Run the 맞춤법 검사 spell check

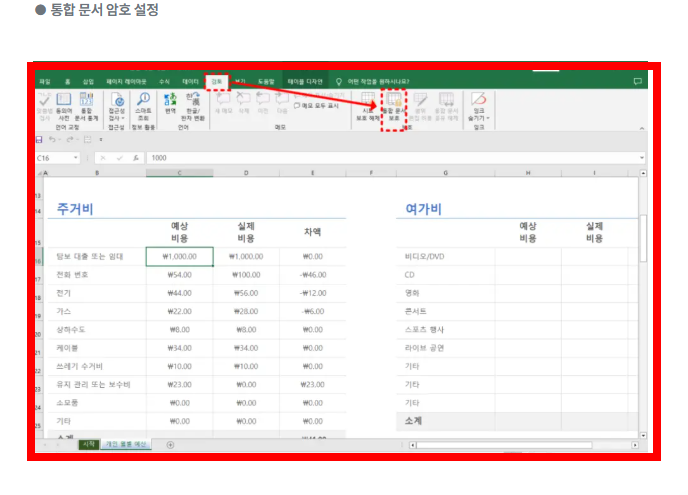[44, 107]
